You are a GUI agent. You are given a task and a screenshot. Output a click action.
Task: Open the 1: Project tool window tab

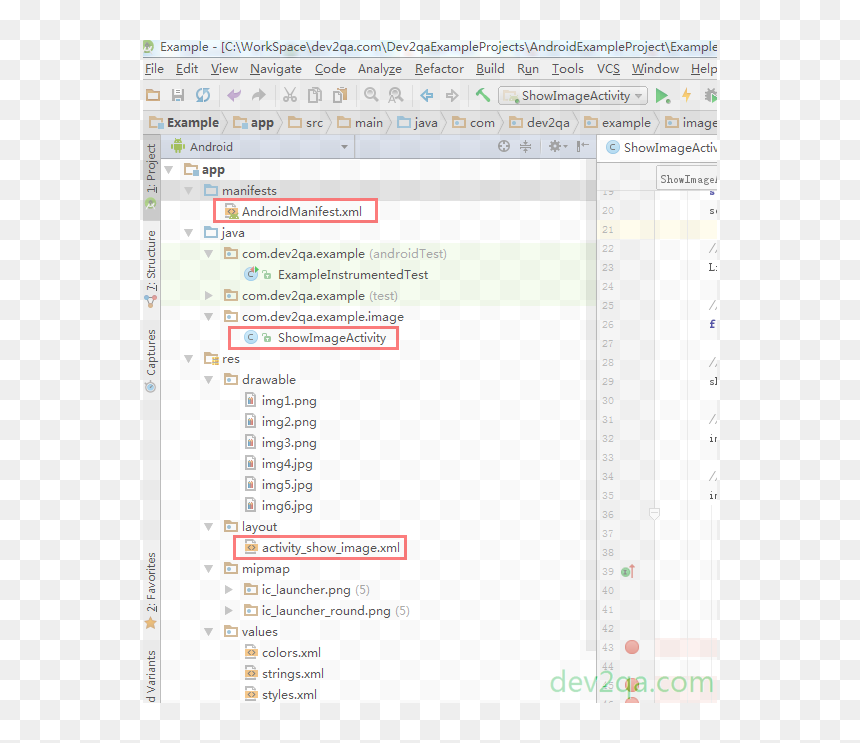pyautogui.click(x=151, y=176)
